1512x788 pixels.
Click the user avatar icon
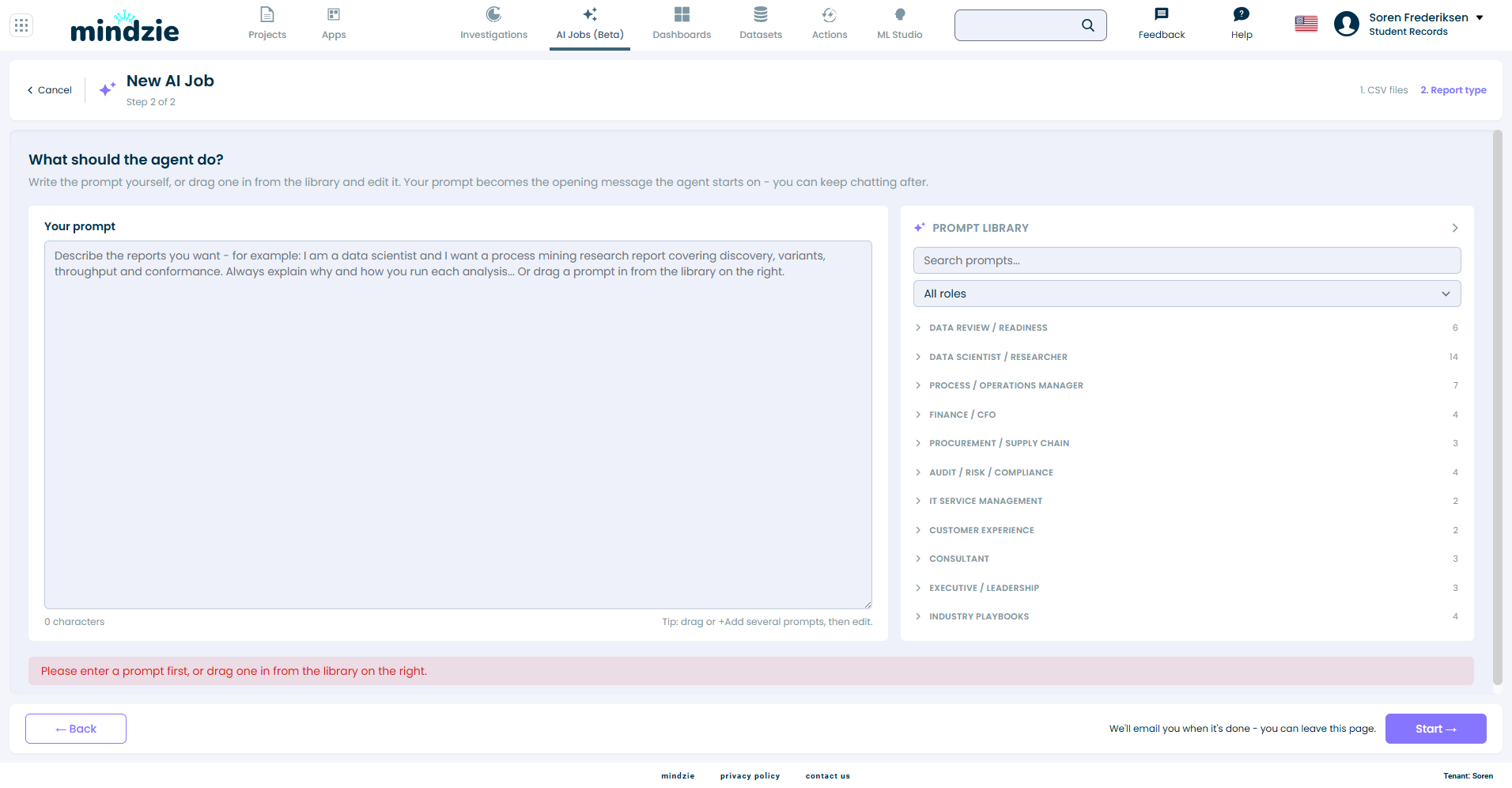pyautogui.click(x=1347, y=25)
